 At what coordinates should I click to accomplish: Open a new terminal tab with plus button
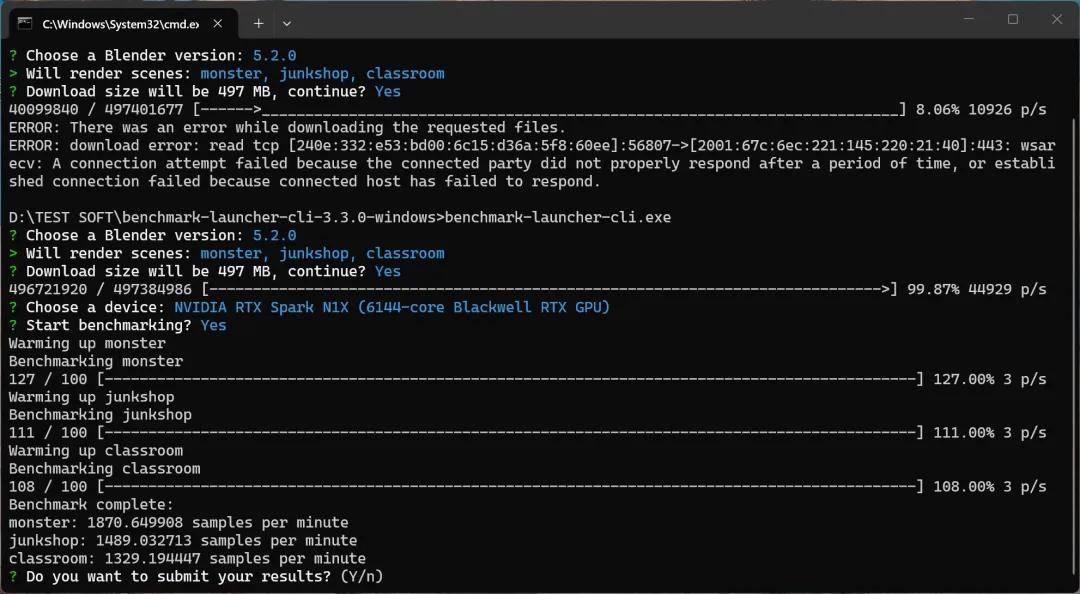258,23
